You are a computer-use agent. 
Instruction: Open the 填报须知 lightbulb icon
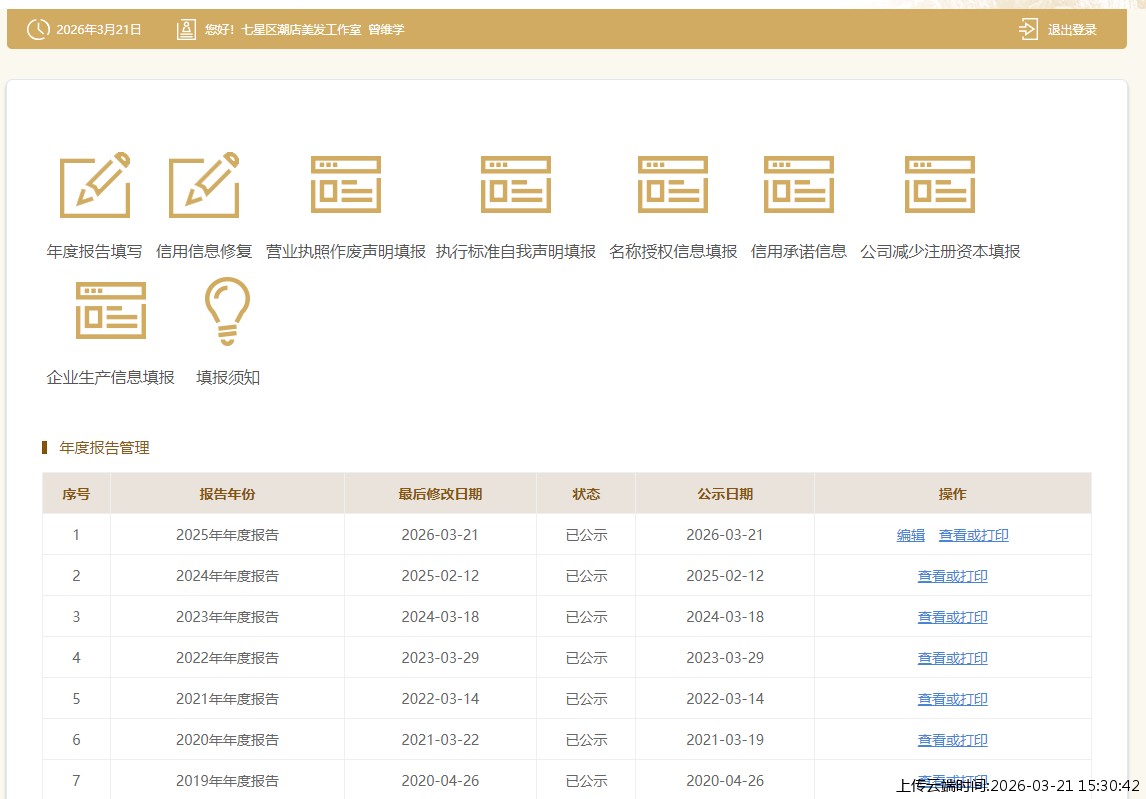tap(227, 311)
